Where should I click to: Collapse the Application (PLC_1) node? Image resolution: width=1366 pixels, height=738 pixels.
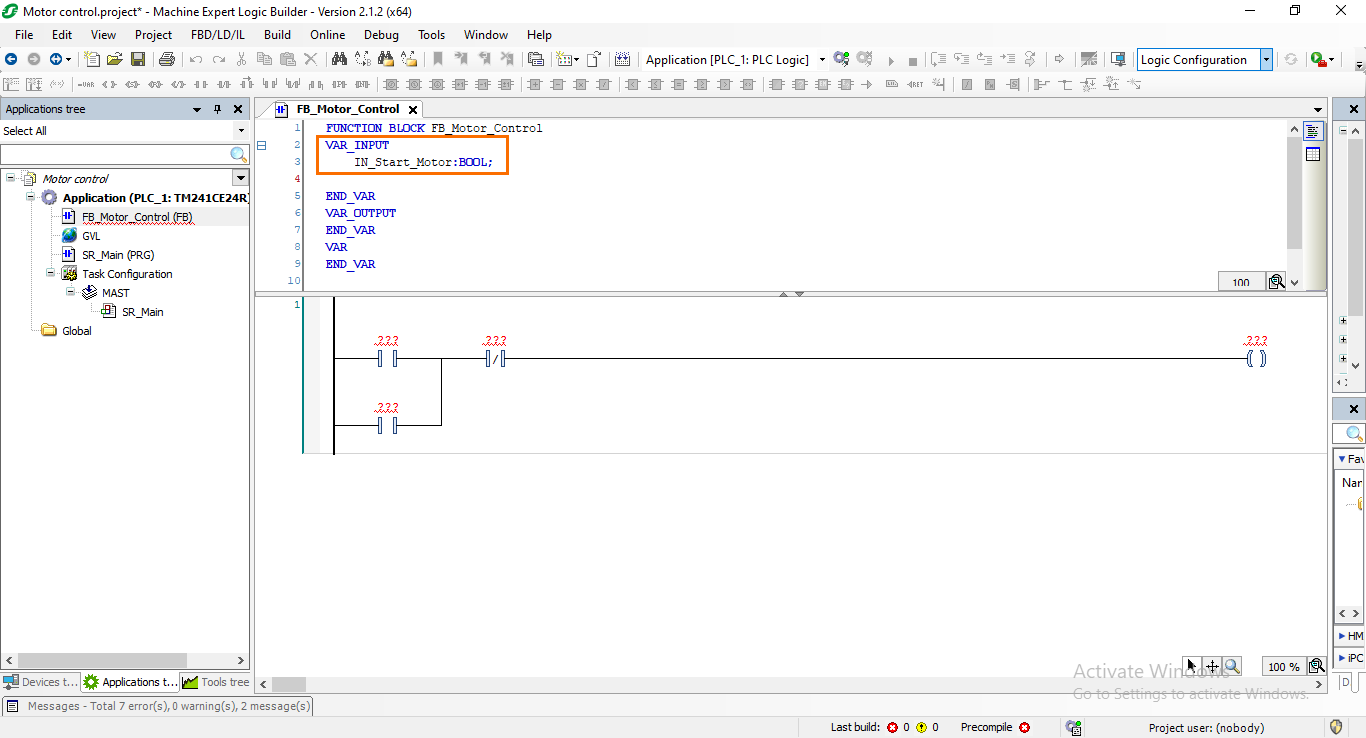(x=31, y=197)
